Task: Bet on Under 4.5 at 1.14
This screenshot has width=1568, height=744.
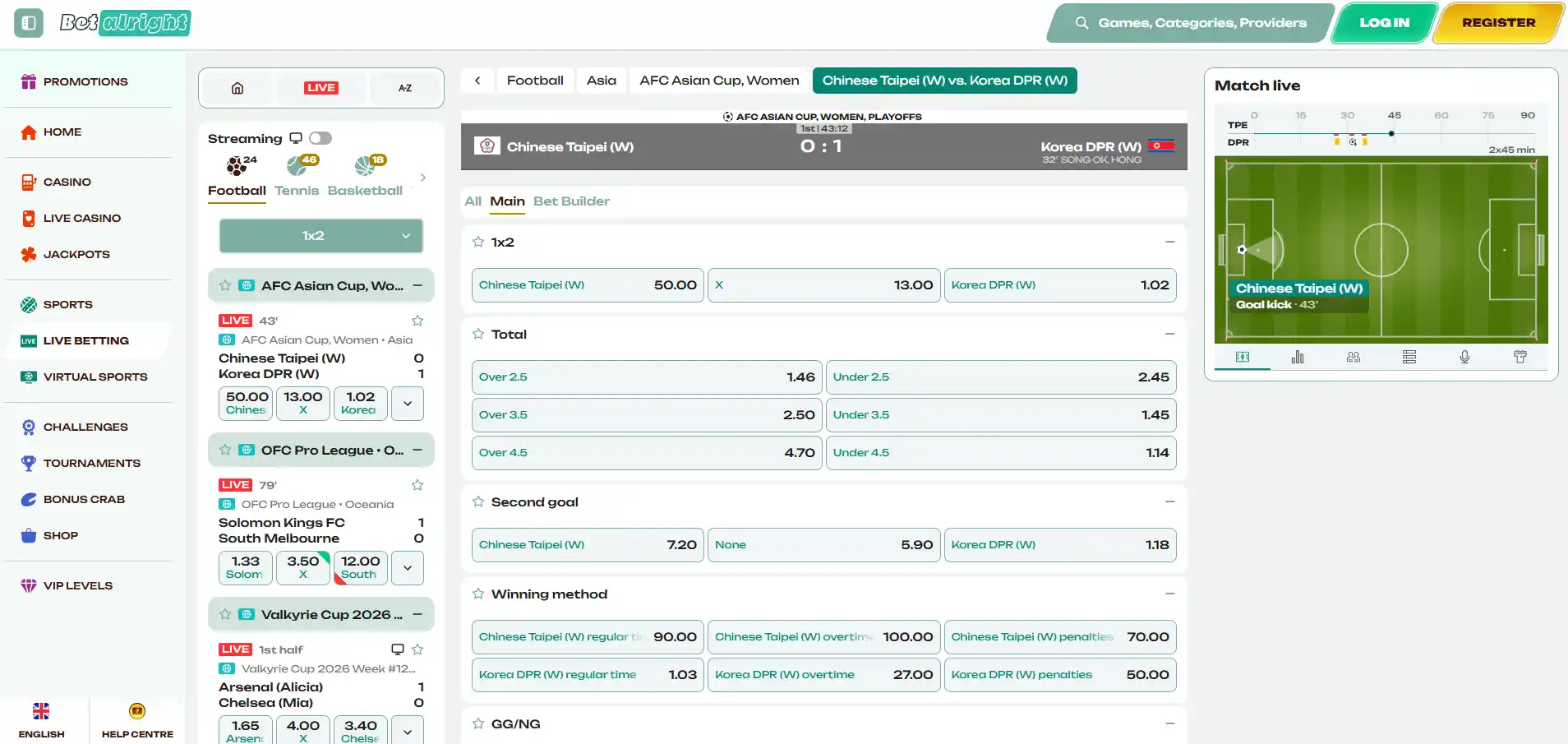Action: pos(1001,453)
